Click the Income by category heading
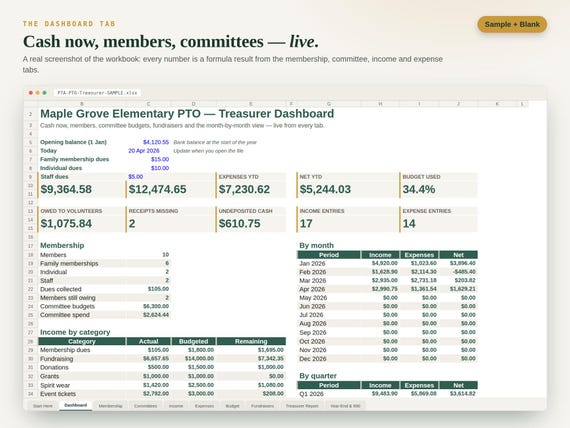Screen dimensions: 570x428 click(x=75, y=332)
